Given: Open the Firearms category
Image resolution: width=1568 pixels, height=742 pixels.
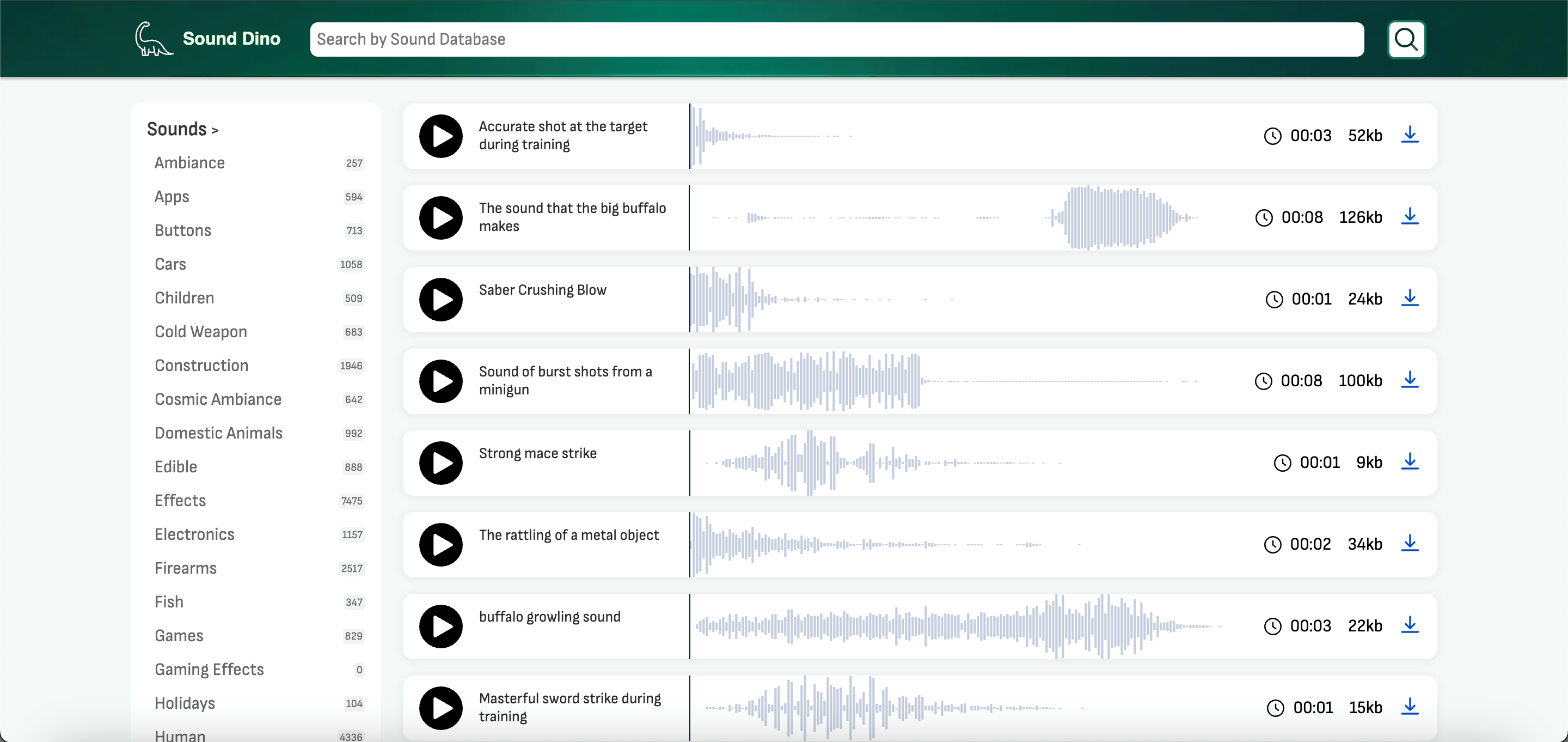Looking at the screenshot, I should [x=185, y=568].
